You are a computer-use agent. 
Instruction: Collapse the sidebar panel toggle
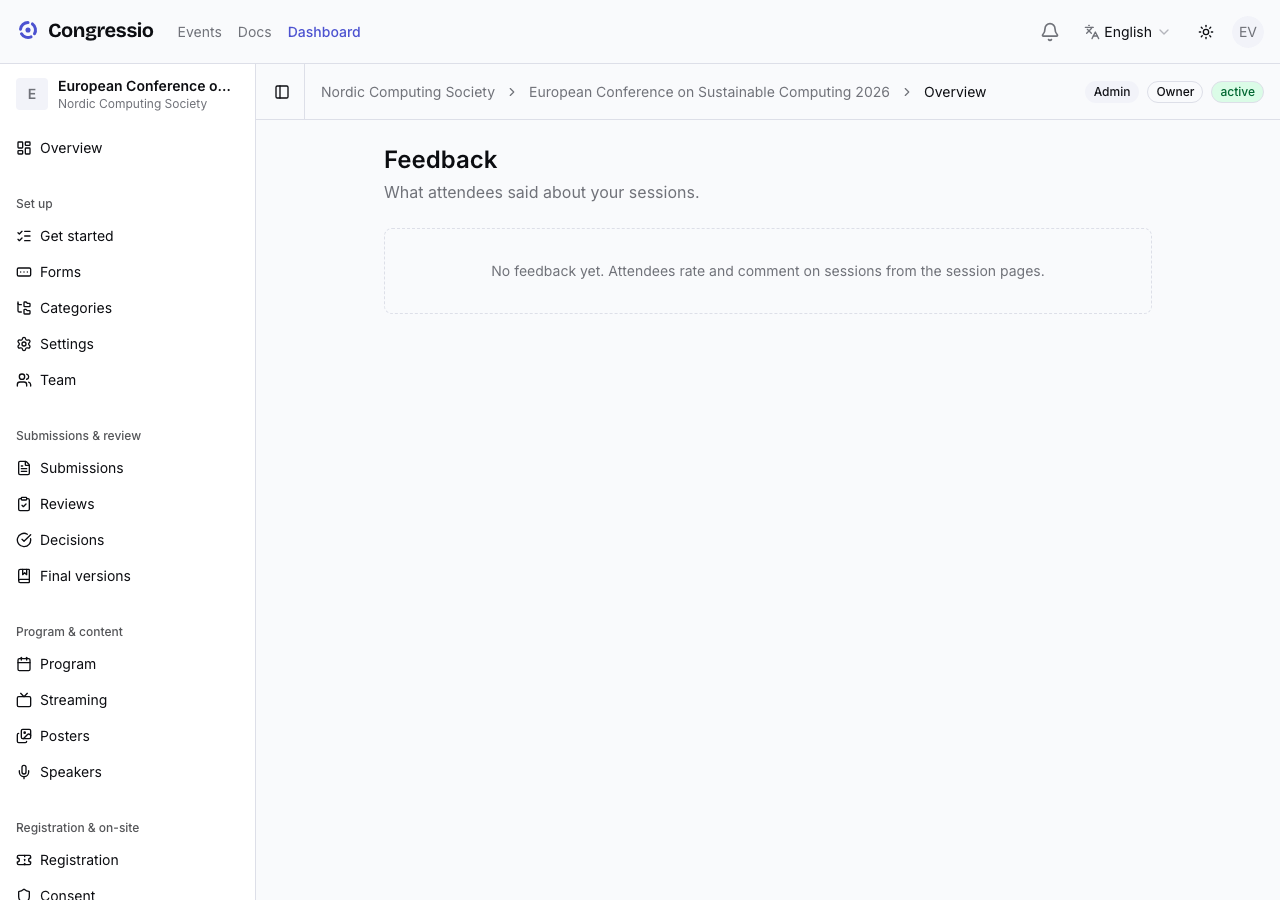click(282, 92)
